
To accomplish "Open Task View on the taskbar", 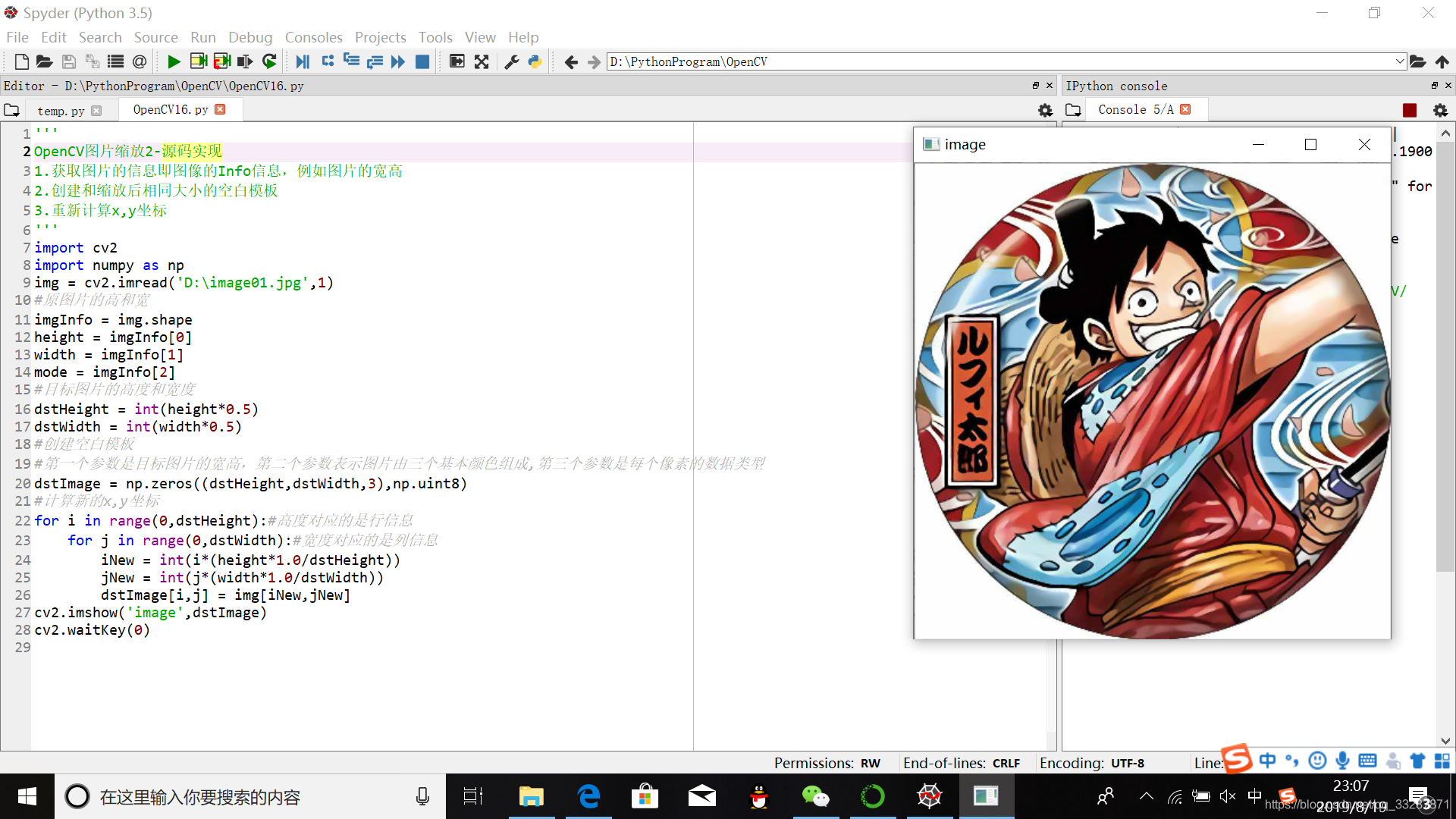I will point(473,796).
